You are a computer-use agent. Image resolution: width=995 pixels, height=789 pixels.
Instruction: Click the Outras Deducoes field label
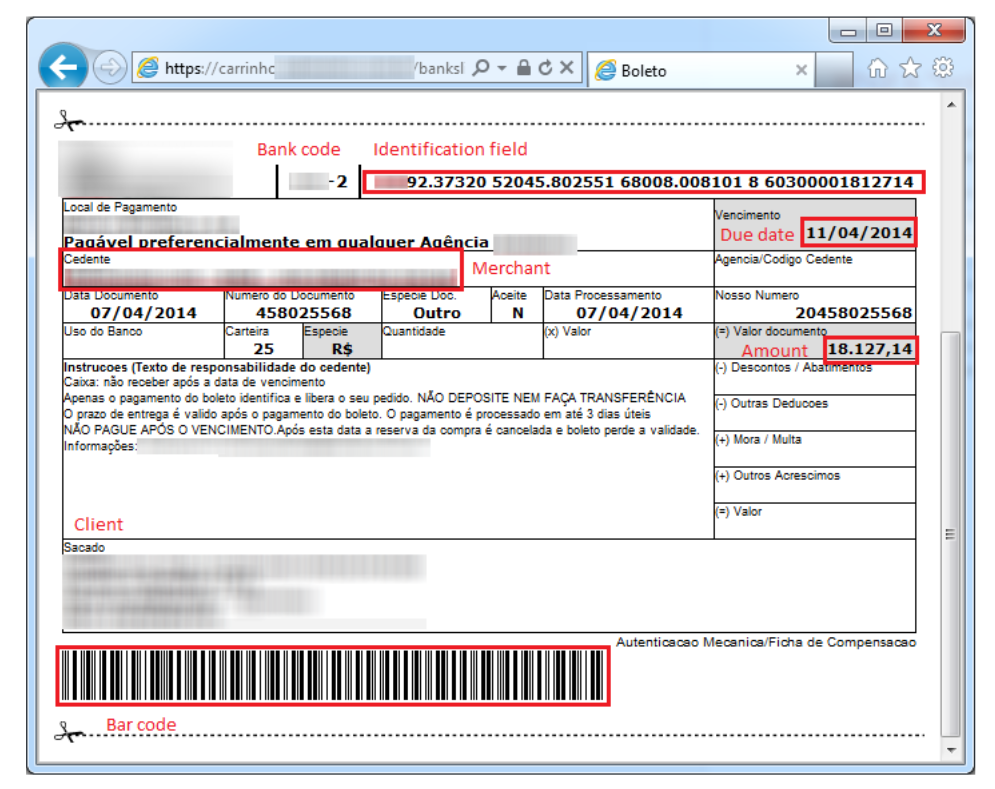coord(772,403)
